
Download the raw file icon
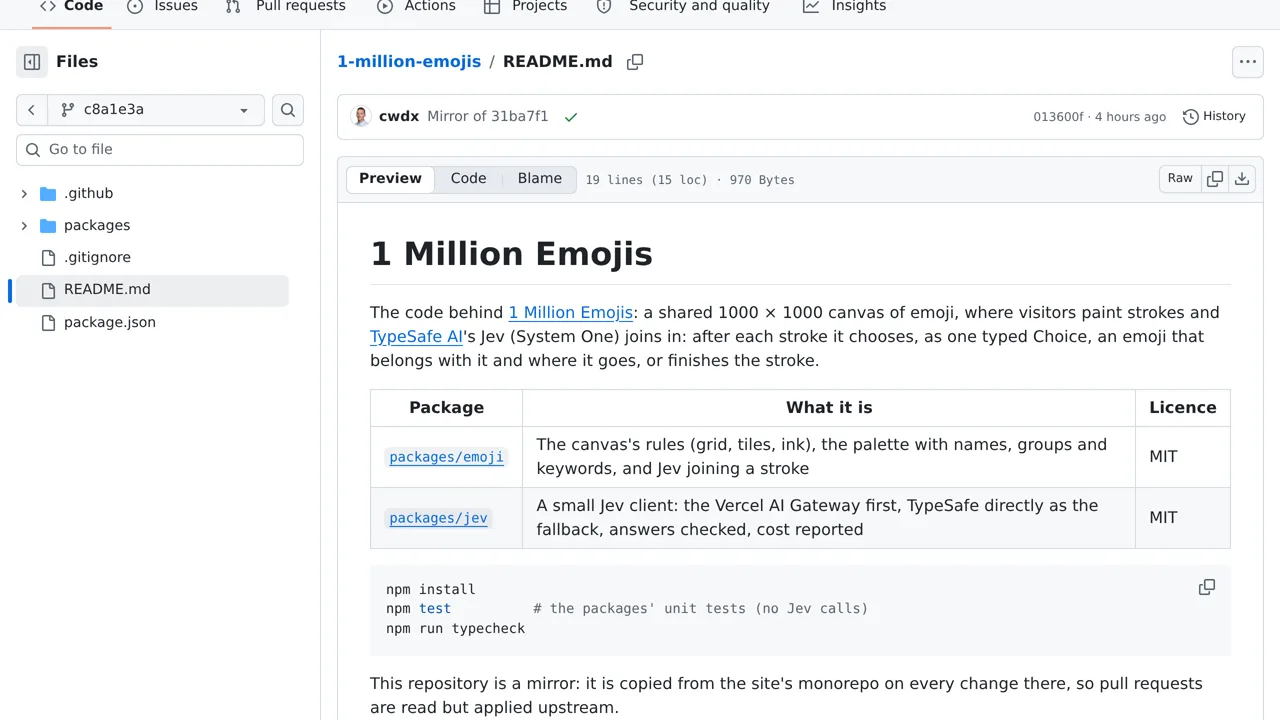point(1242,179)
